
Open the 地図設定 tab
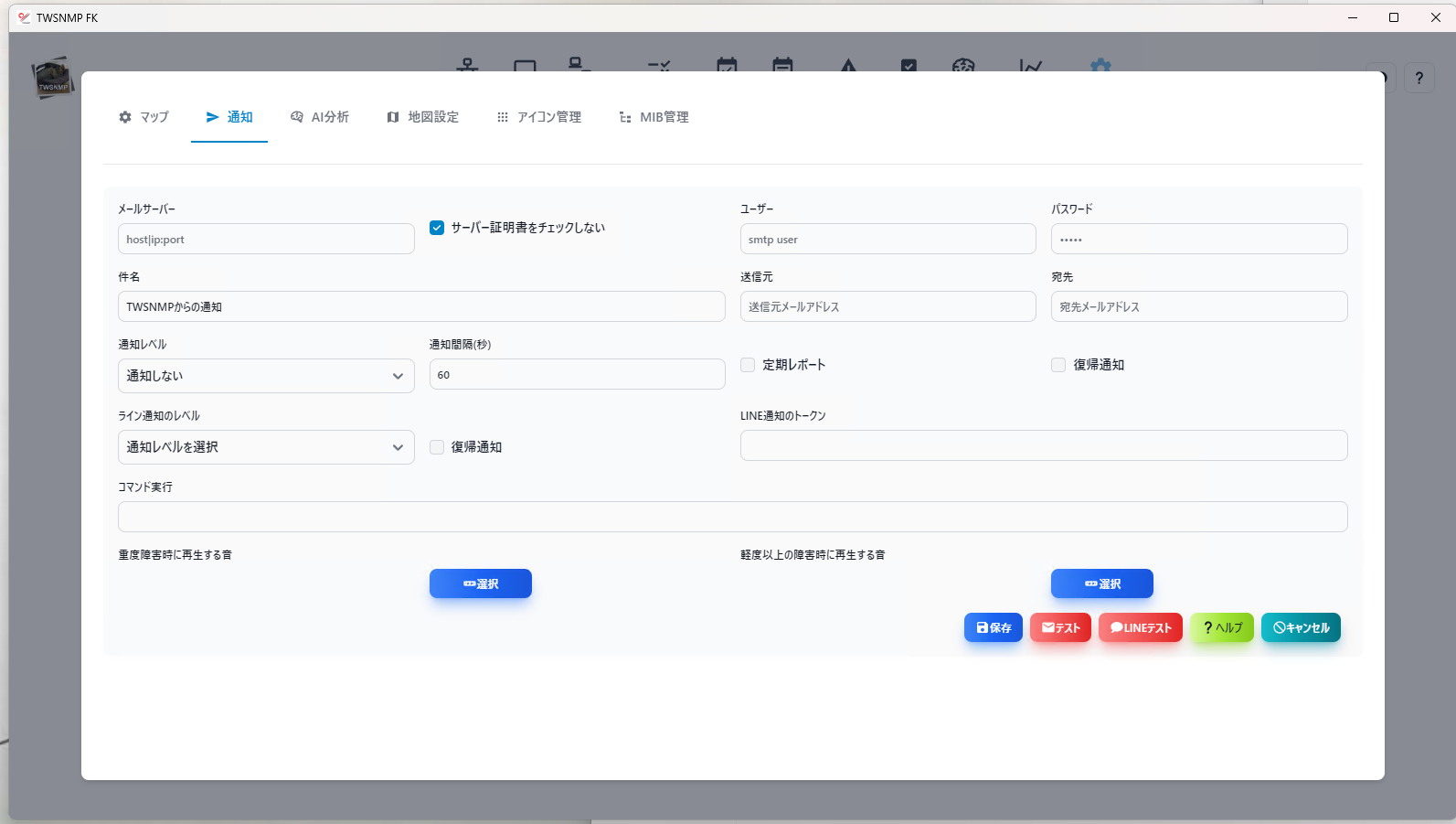click(422, 117)
